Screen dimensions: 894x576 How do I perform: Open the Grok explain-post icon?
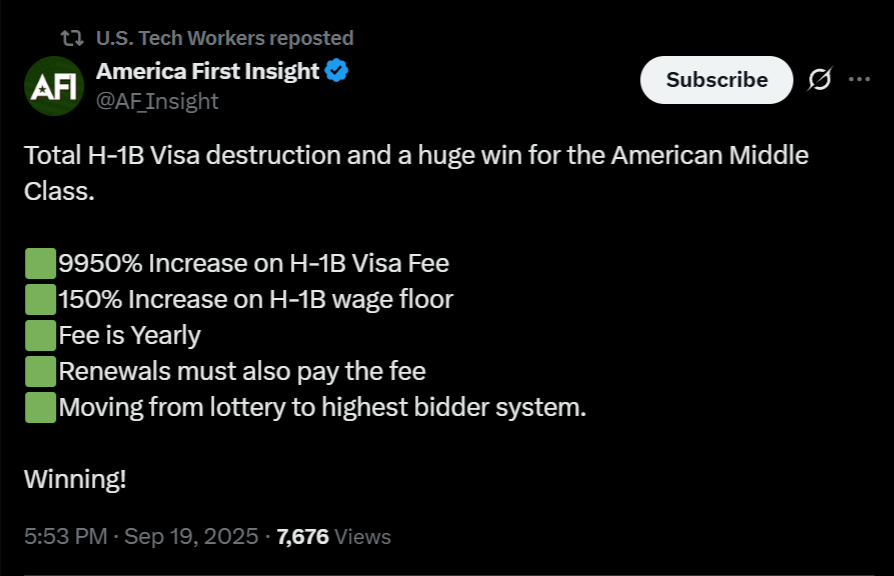pyautogui.click(x=819, y=79)
